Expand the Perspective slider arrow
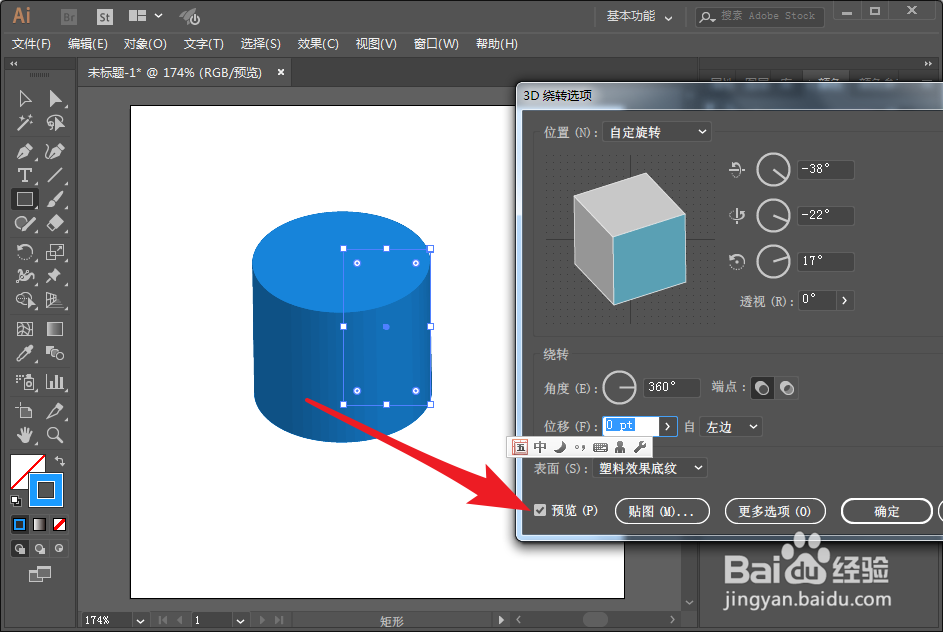The image size is (943, 632). [844, 300]
